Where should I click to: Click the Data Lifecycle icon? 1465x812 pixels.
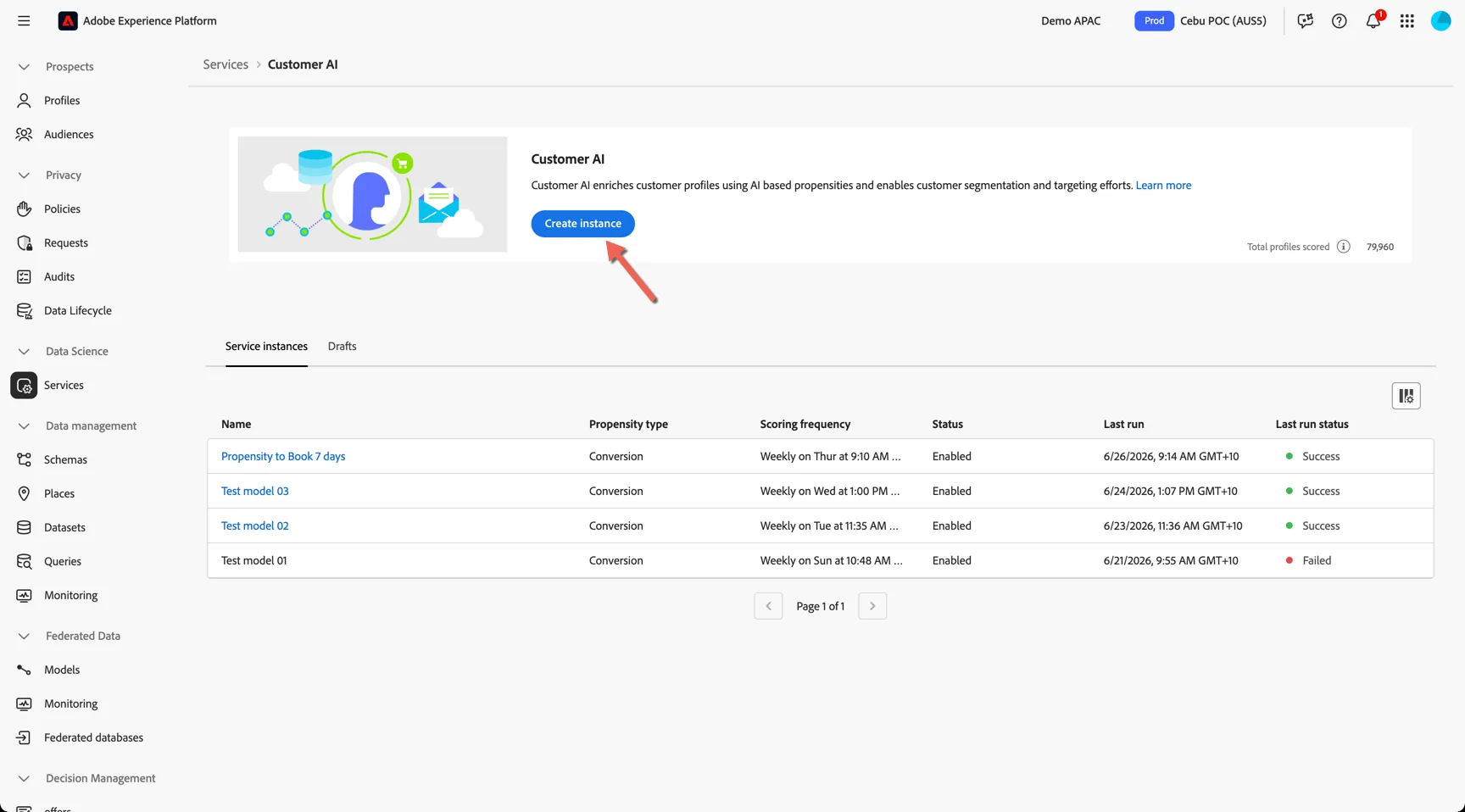[x=24, y=311]
